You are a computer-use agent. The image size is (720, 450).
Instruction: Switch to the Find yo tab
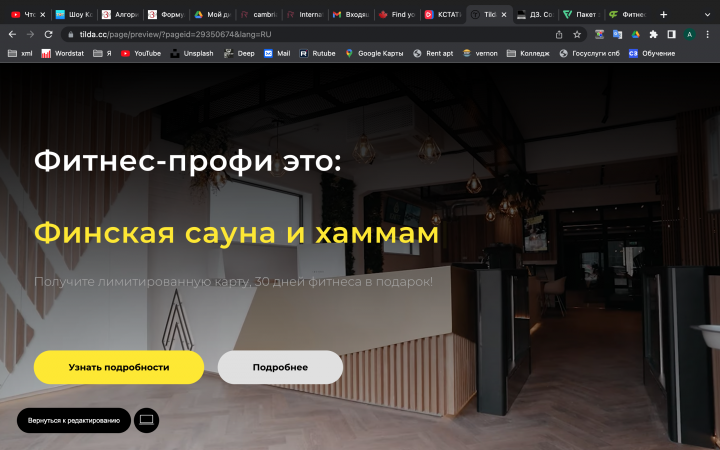397,15
